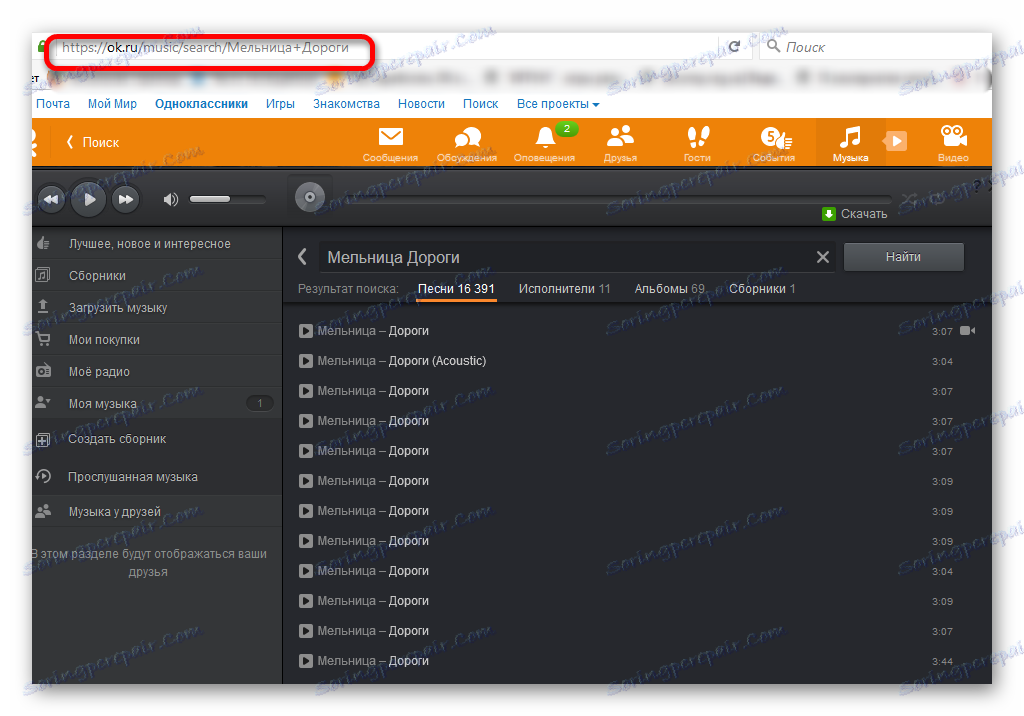
Task: Click the plus icon beside Создать сборник
Action: [x=42, y=440]
